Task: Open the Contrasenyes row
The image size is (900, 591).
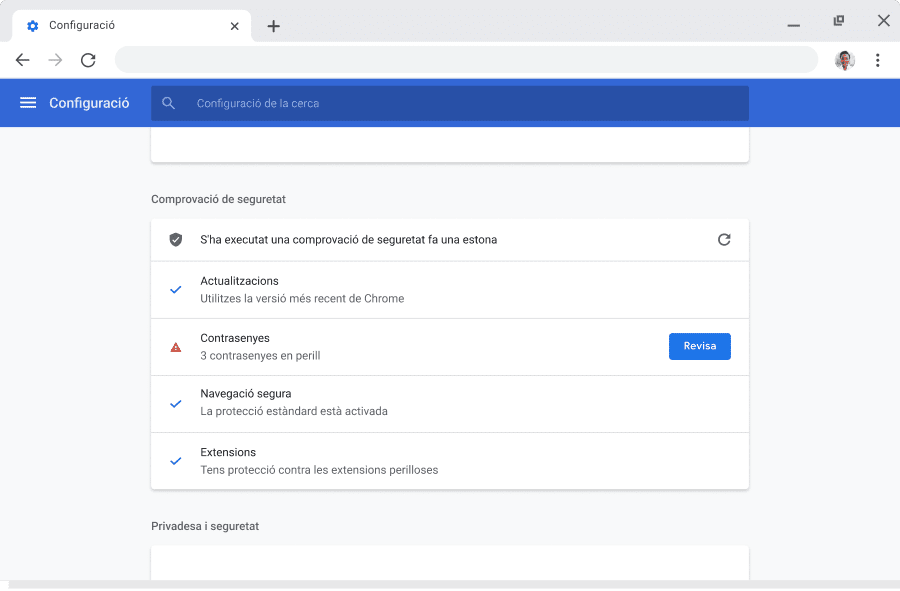Action: 449,347
